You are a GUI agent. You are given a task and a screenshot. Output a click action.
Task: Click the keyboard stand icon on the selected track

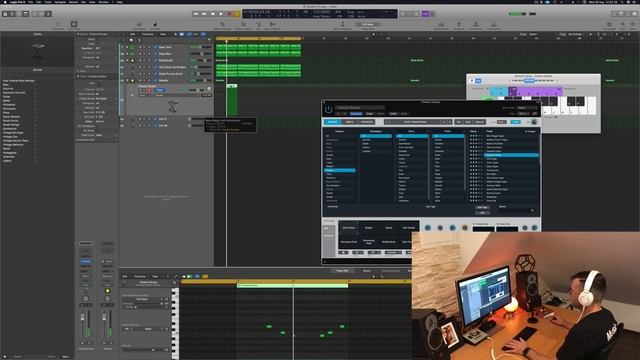pos(173,107)
